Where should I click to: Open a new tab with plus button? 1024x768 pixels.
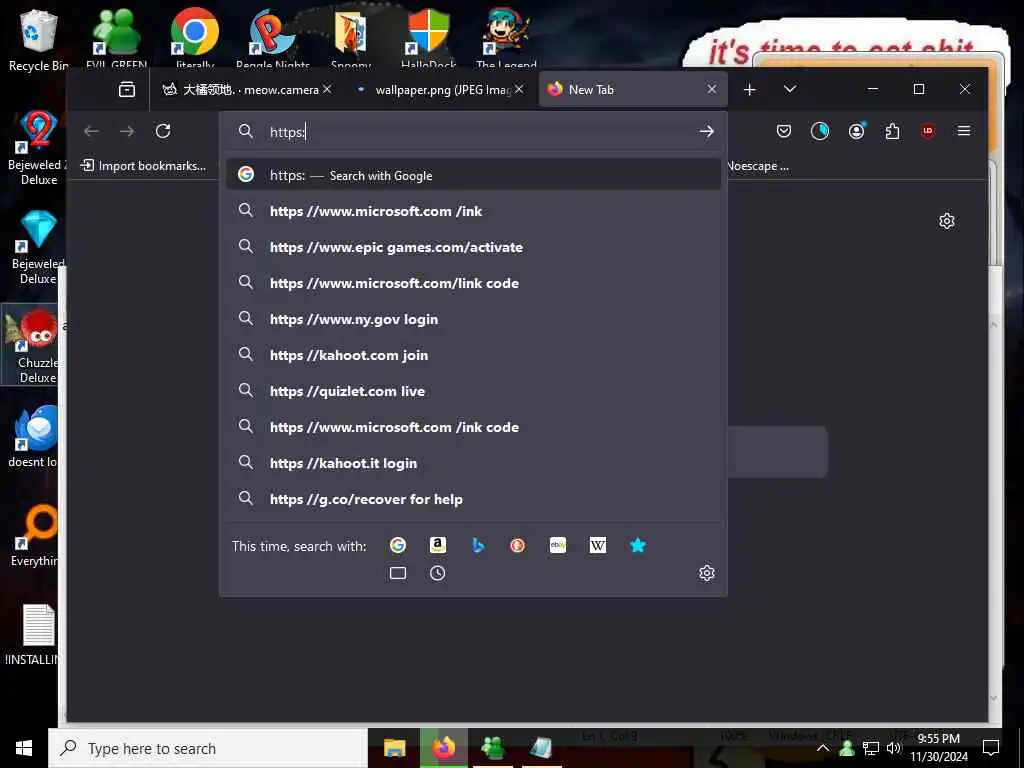tap(750, 89)
